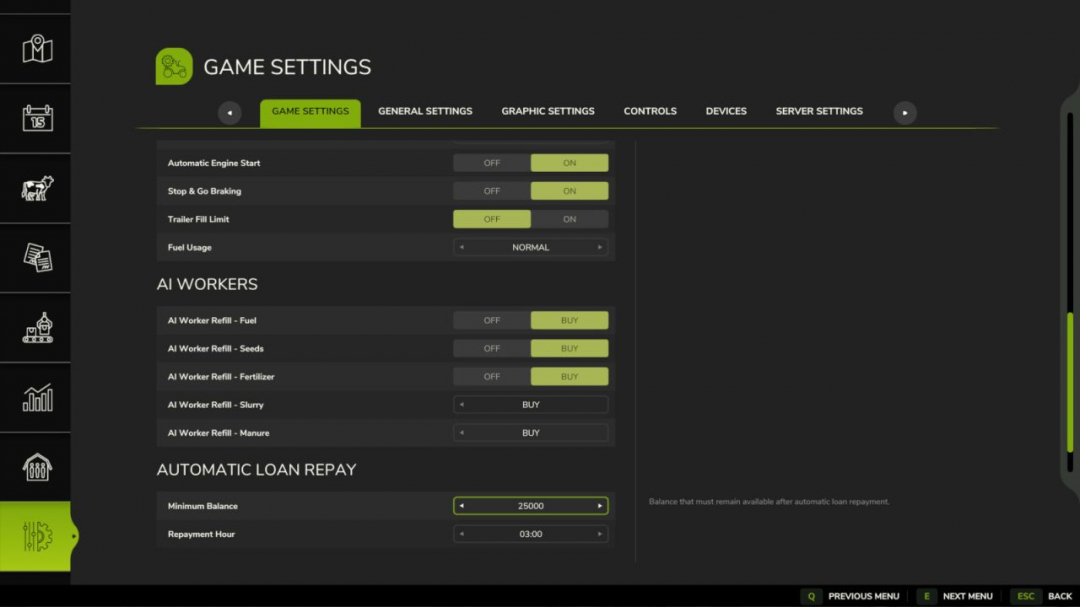Turn on Automatic Engine Start
This screenshot has width=1080, height=607.
[x=570, y=163]
